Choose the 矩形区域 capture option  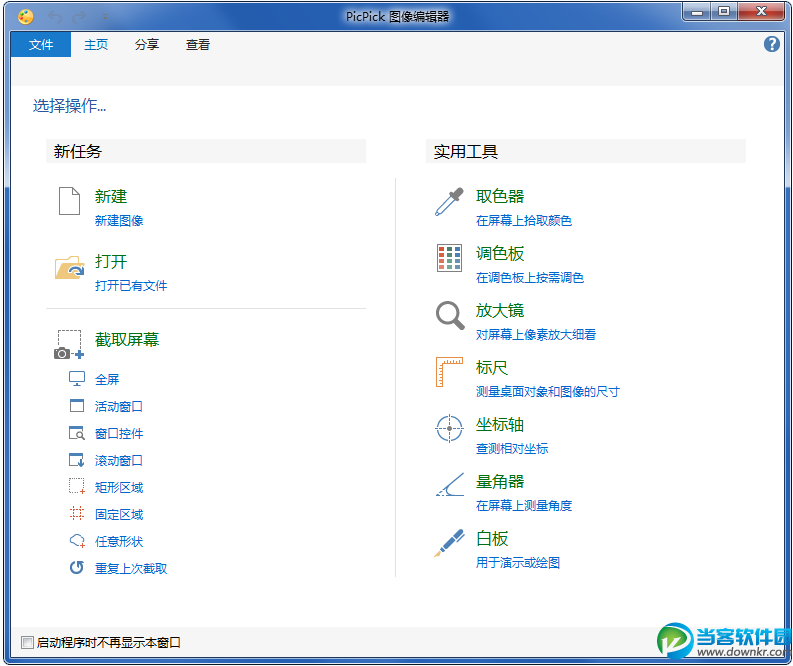coord(119,487)
